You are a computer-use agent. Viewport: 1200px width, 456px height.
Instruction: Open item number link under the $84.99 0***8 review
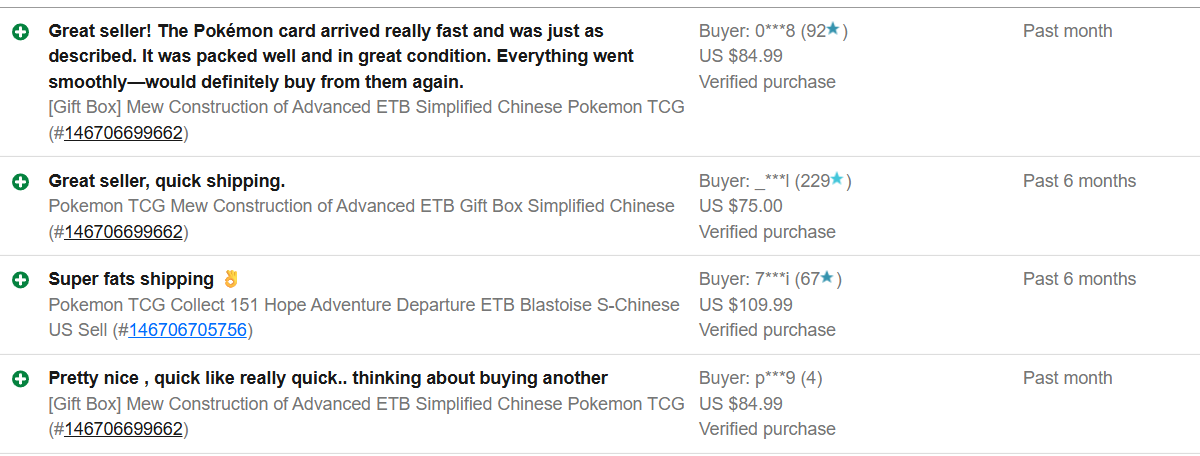123,133
